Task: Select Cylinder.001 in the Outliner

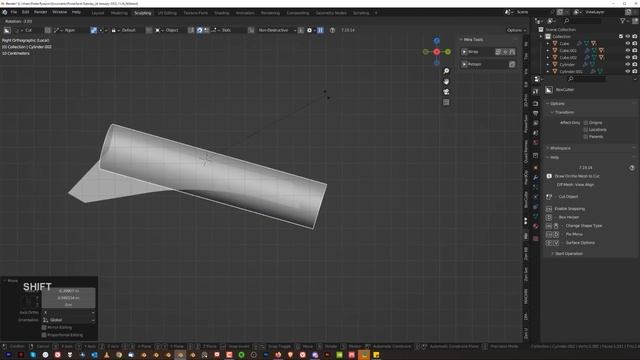Action: click(x=571, y=71)
